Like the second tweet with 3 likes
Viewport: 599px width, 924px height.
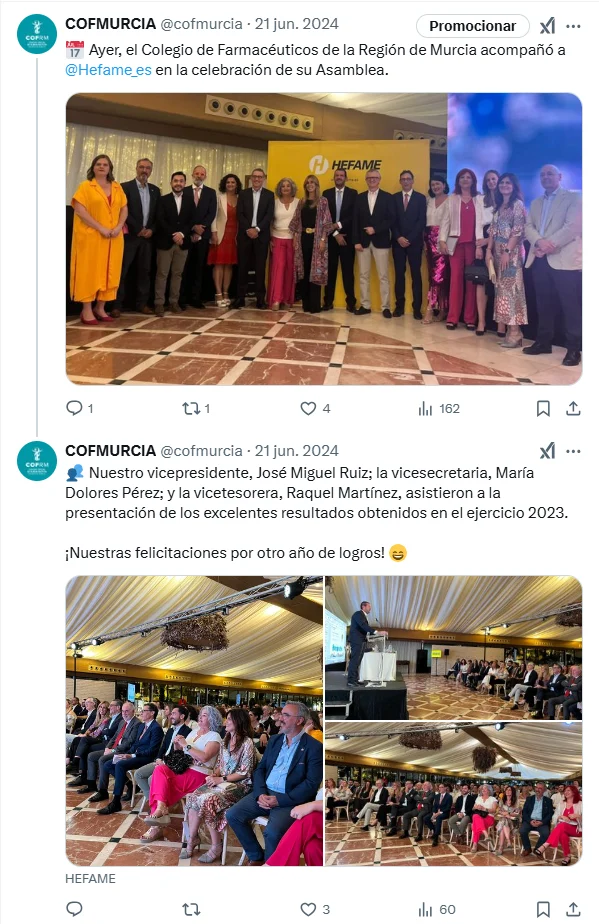[x=308, y=909]
